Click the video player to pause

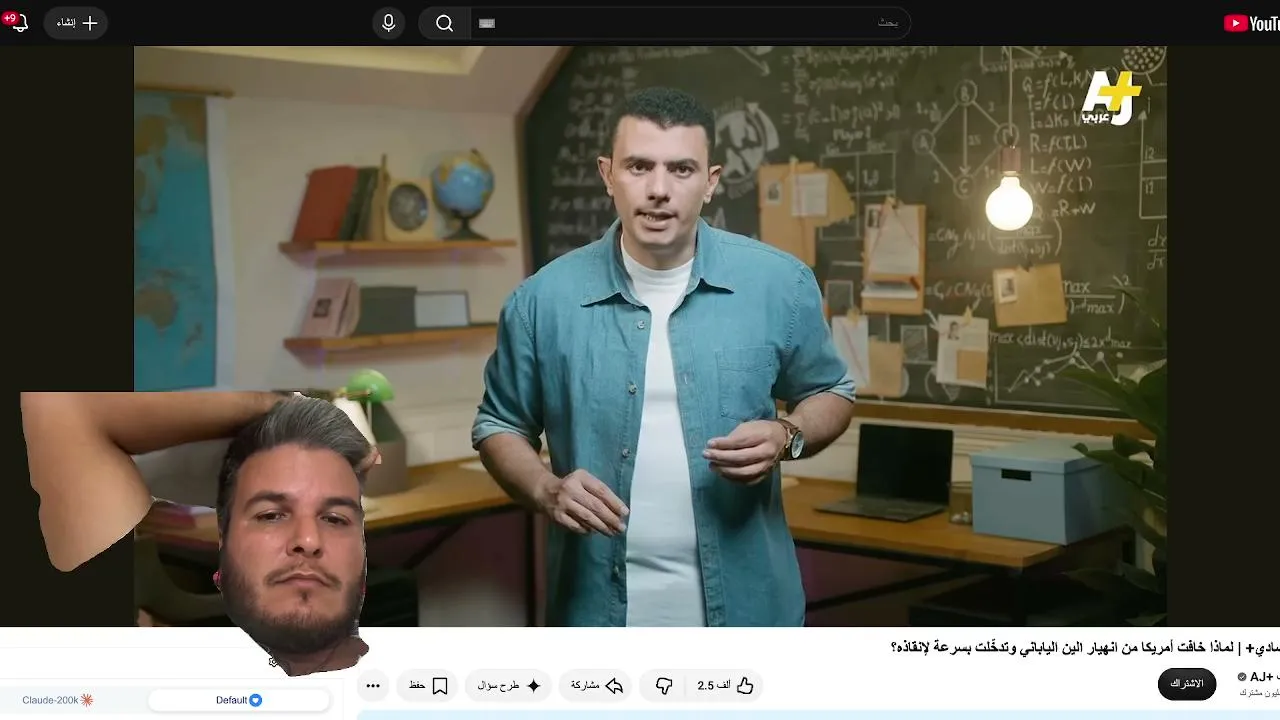pyautogui.click(x=650, y=336)
